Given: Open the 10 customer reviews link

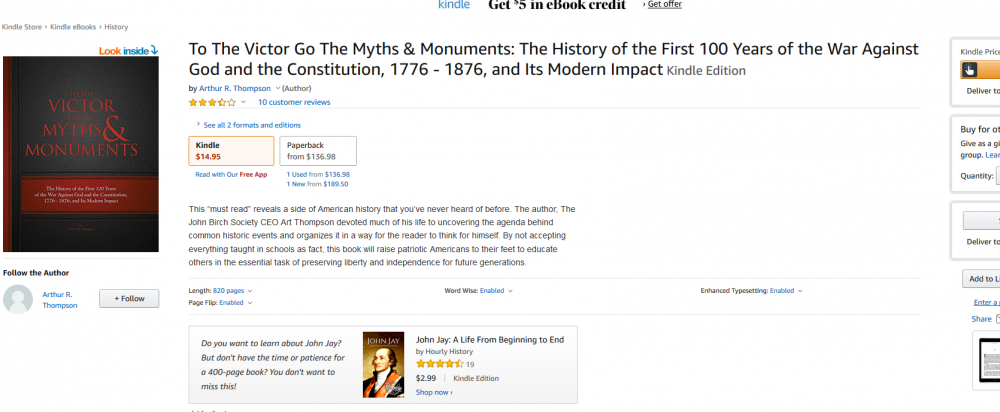Looking at the screenshot, I should click(x=294, y=102).
